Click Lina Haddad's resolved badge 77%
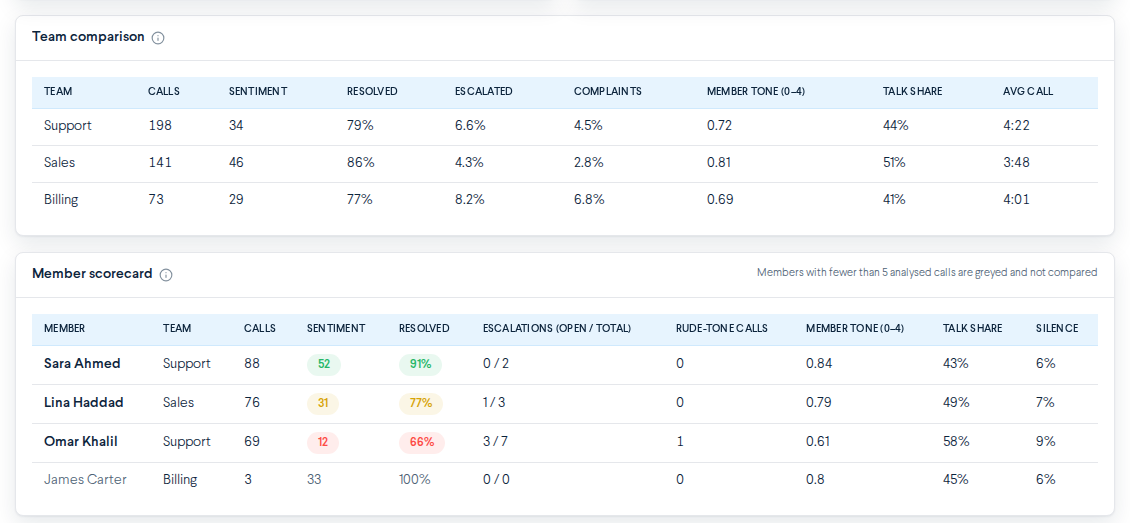 [421, 403]
